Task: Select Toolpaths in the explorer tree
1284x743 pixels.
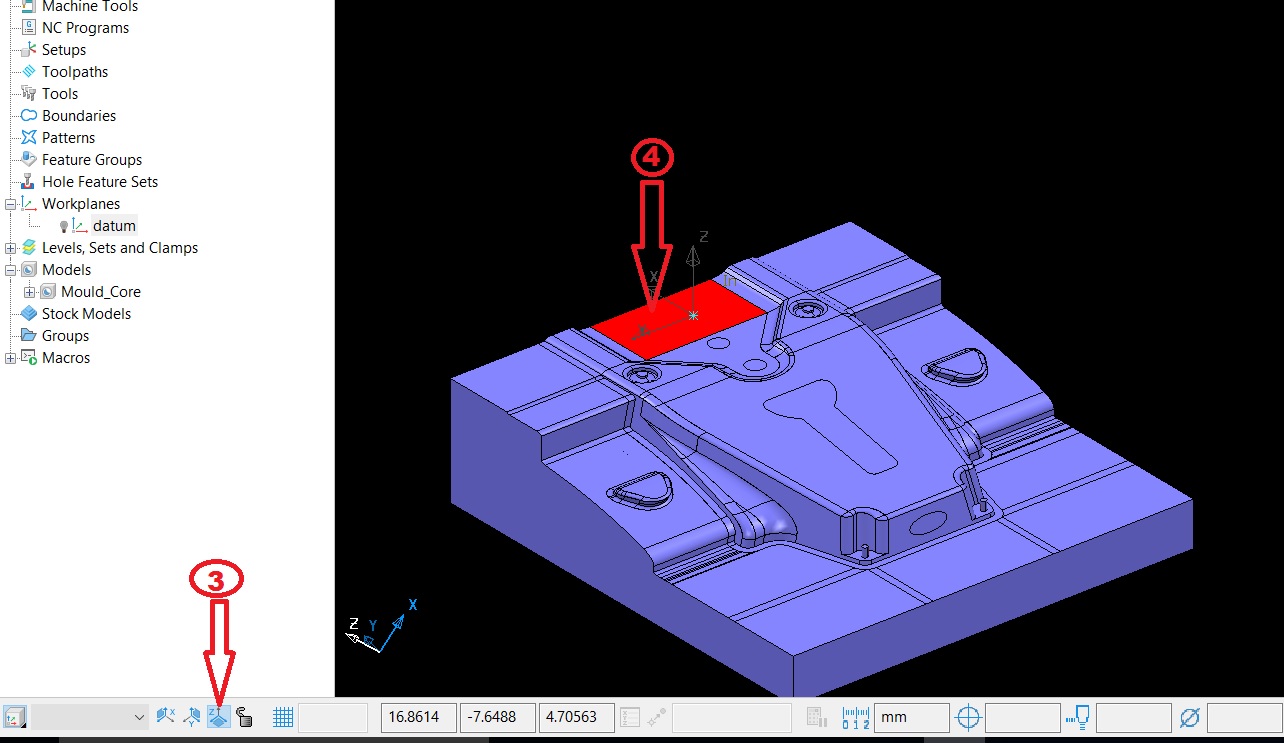Action: tap(76, 71)
